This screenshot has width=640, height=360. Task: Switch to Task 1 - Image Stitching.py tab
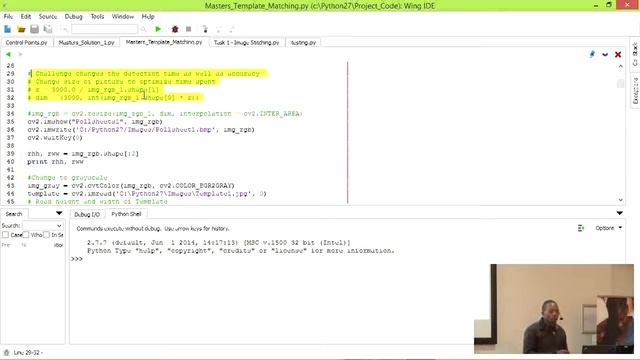(x=247, y=42)
